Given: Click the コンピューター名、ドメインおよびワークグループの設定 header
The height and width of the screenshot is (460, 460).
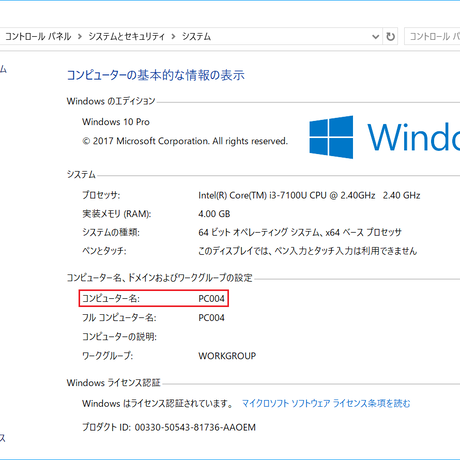Looking at the screenshot, I should (x=160, y=278).
